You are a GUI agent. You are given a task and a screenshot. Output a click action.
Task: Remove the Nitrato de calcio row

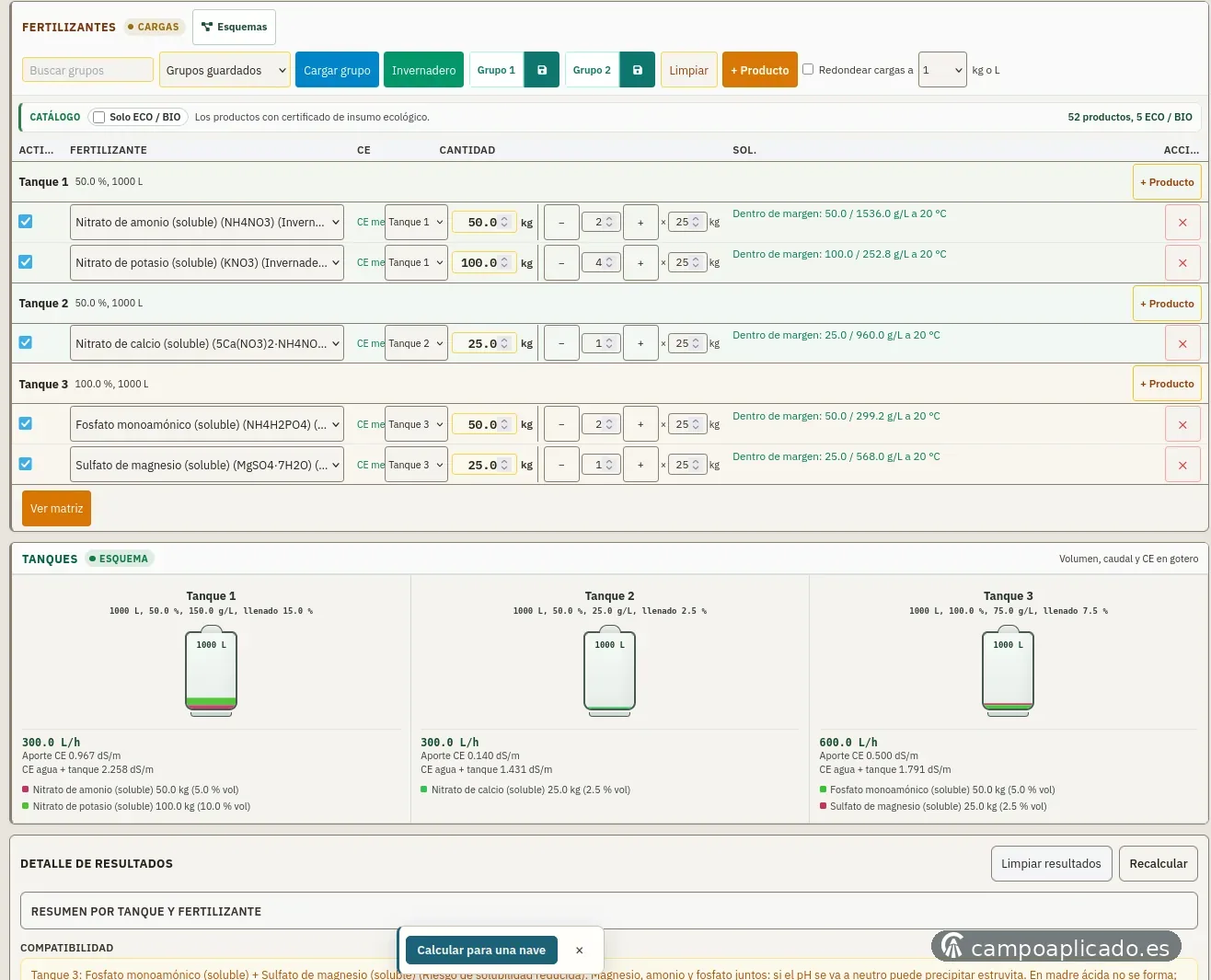click(x=1182, y=344)
